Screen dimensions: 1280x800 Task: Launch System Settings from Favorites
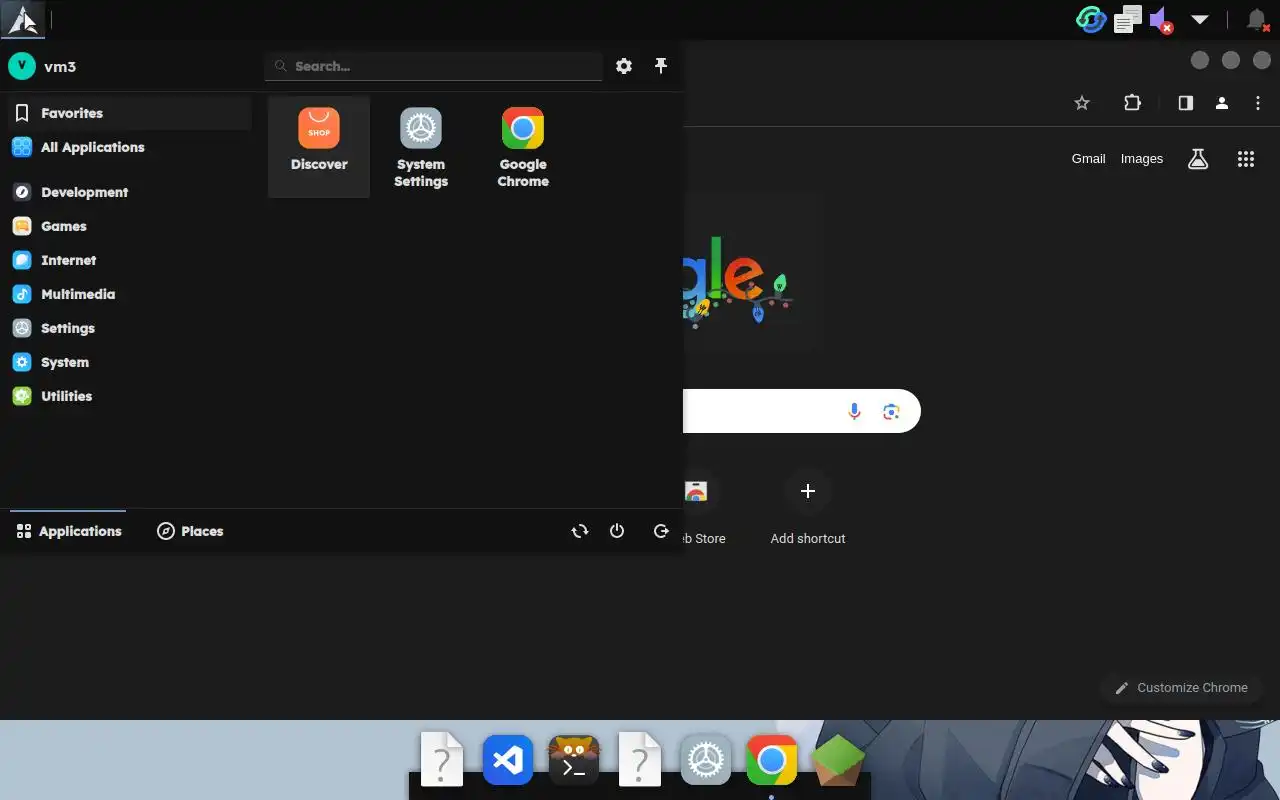click(421, 146)
